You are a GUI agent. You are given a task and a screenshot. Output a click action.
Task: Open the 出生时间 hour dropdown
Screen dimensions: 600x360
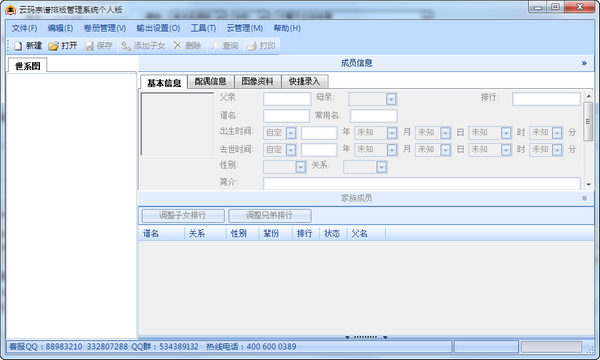coord(506,133)
